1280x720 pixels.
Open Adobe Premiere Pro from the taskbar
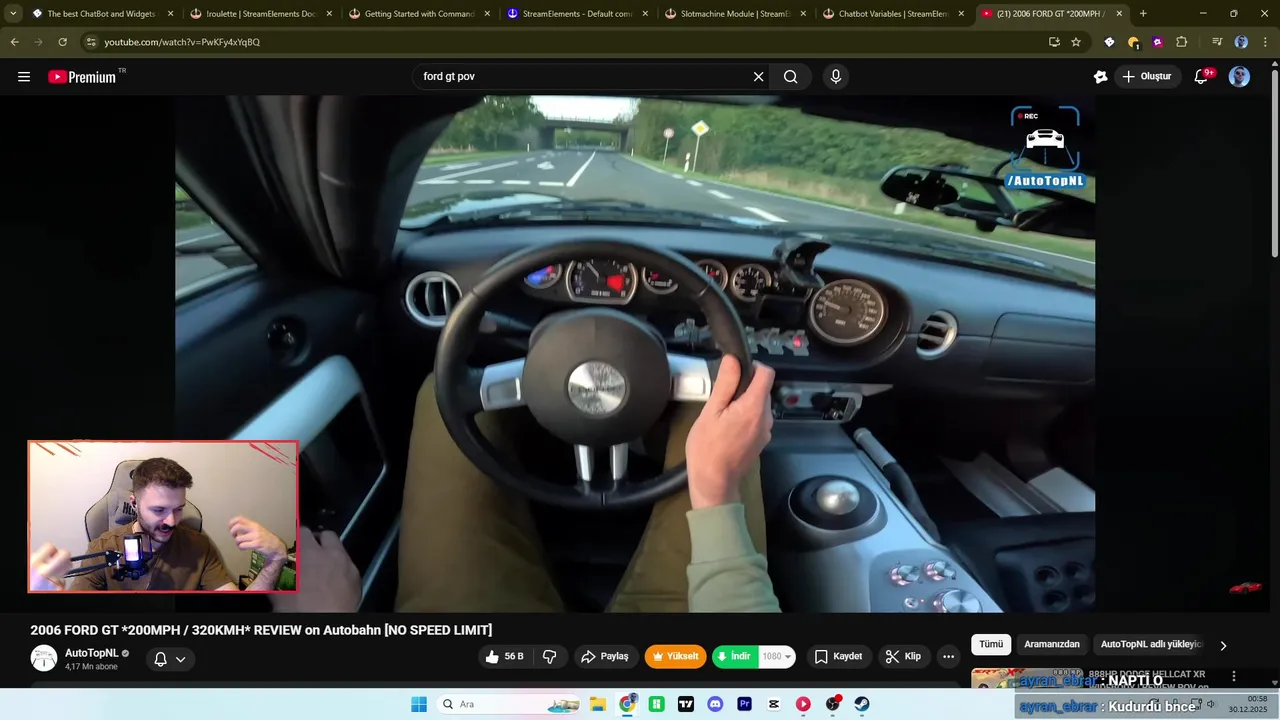[x=744, y=704]
